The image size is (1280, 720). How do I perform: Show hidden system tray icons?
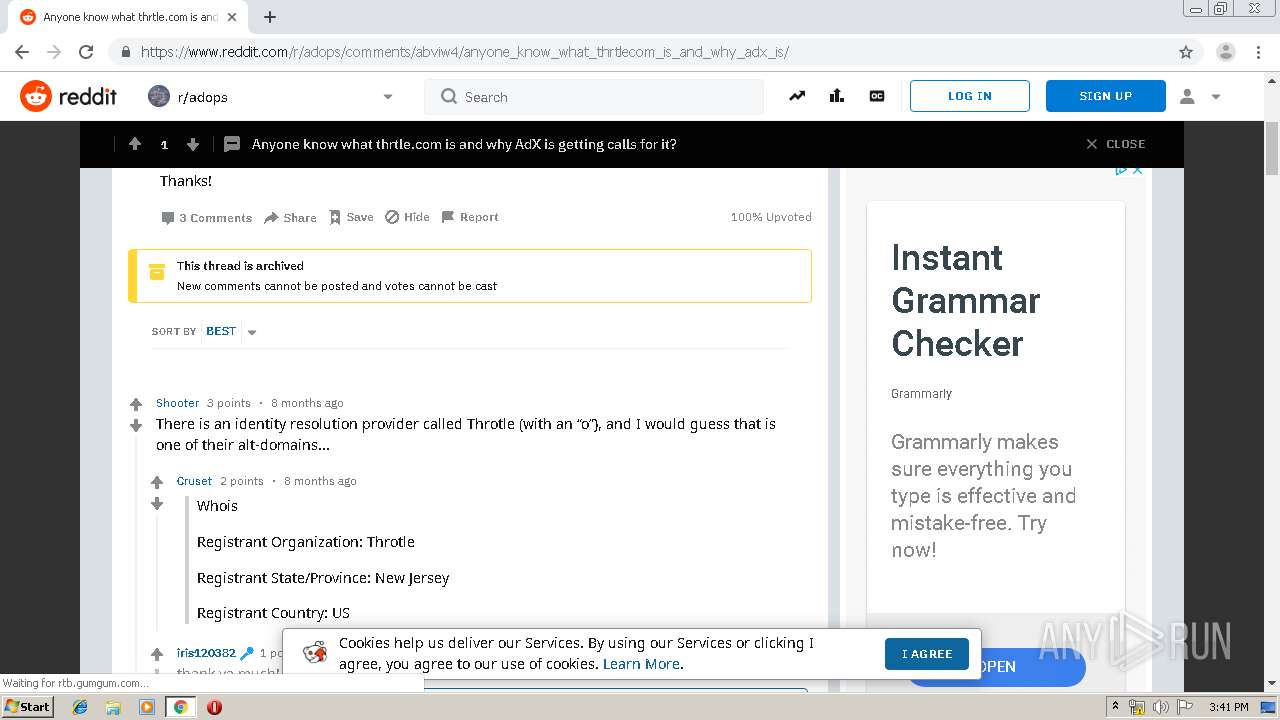[x=1115, y=707]
